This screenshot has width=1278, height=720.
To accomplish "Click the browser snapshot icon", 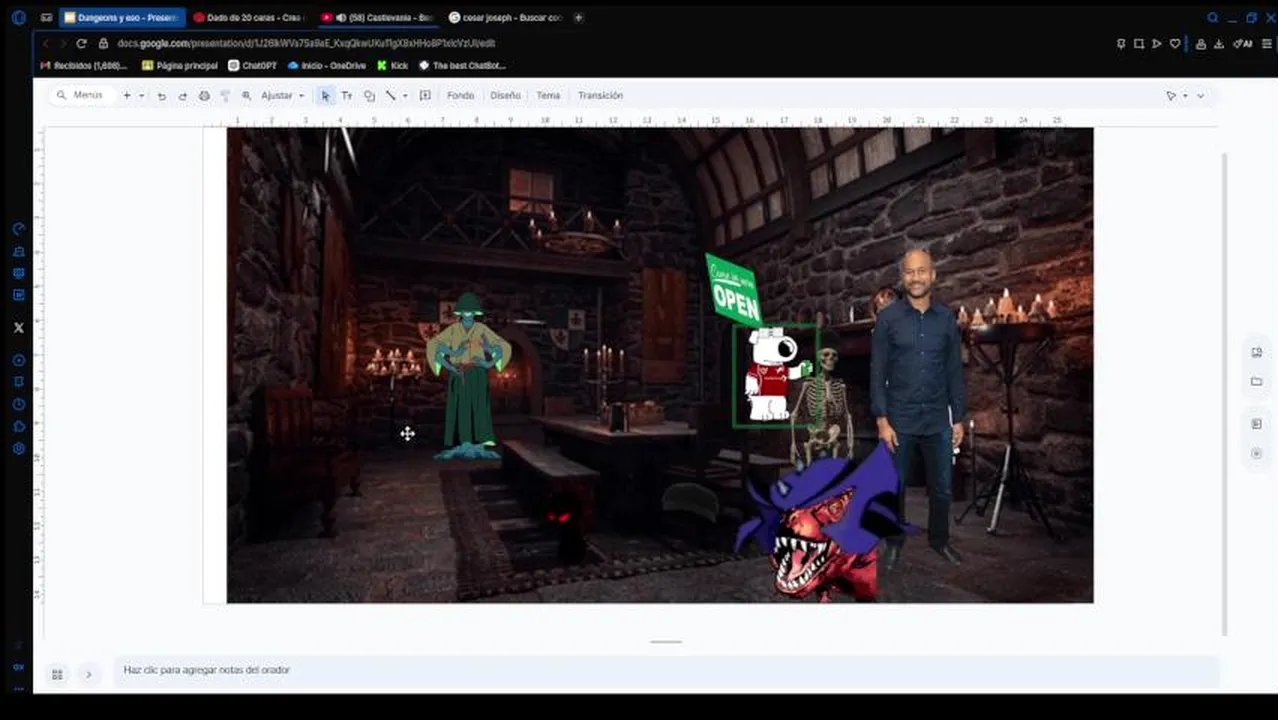I will pyautogui.click(x=1139, y=44).
